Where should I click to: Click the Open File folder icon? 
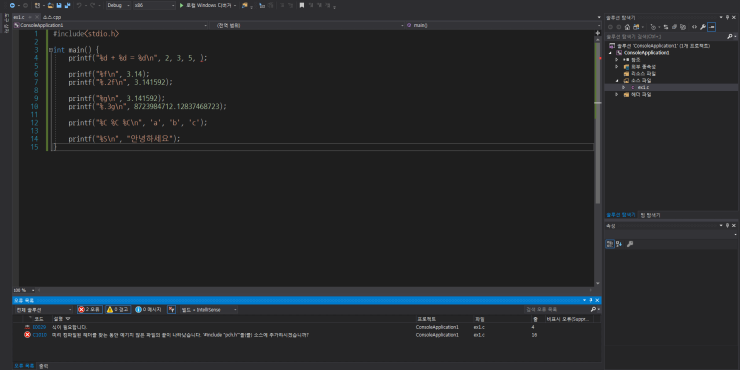(50, 5)
